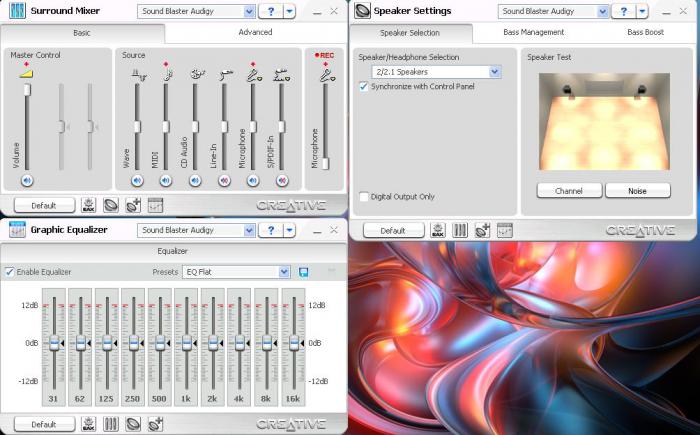Open the Bass Management tab
The image size is (700, 435).
click(533, 32)
